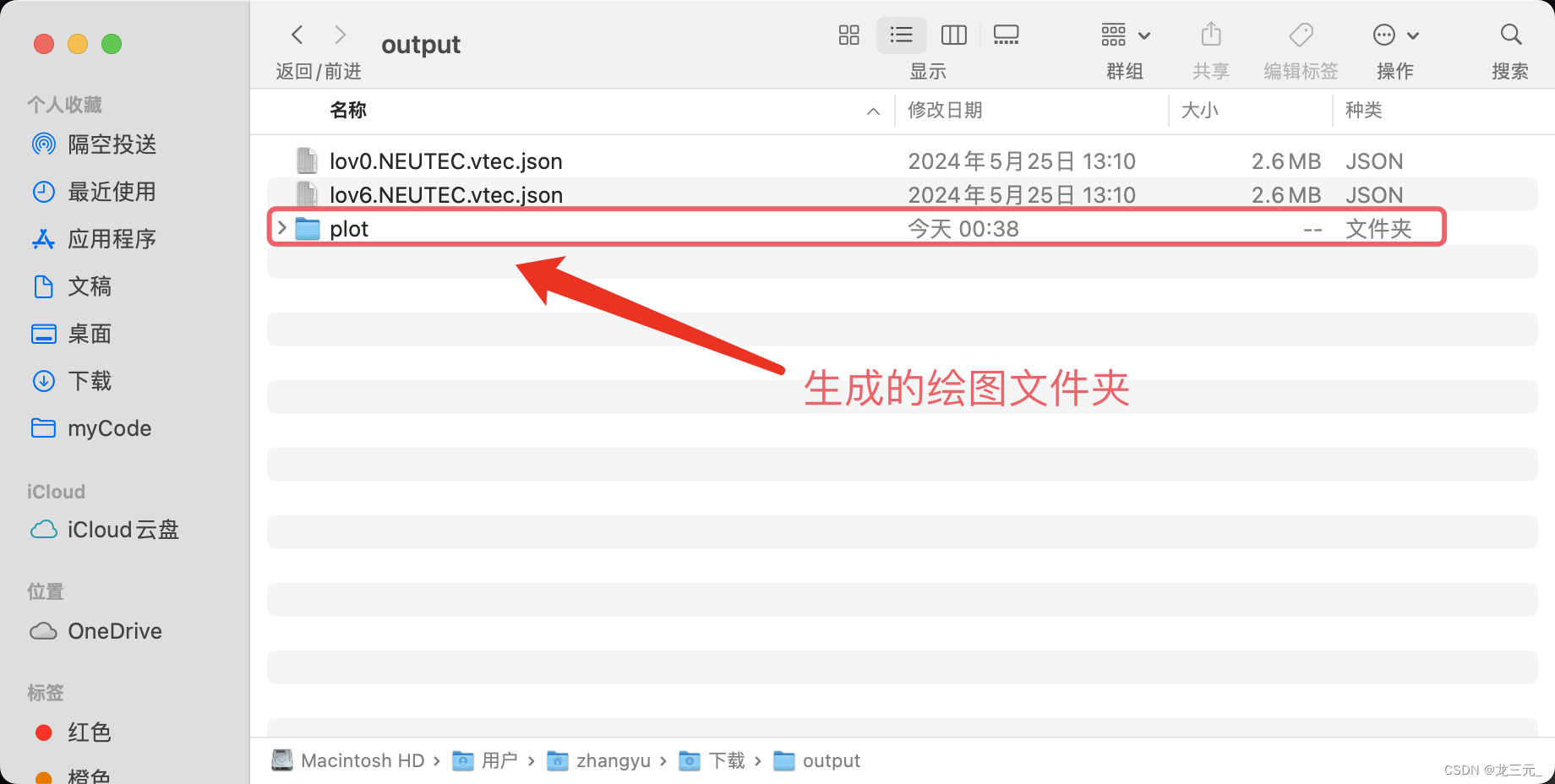Open OneDrive from the sidebar
1555x784 pixels.
click(x=114, y=631)
